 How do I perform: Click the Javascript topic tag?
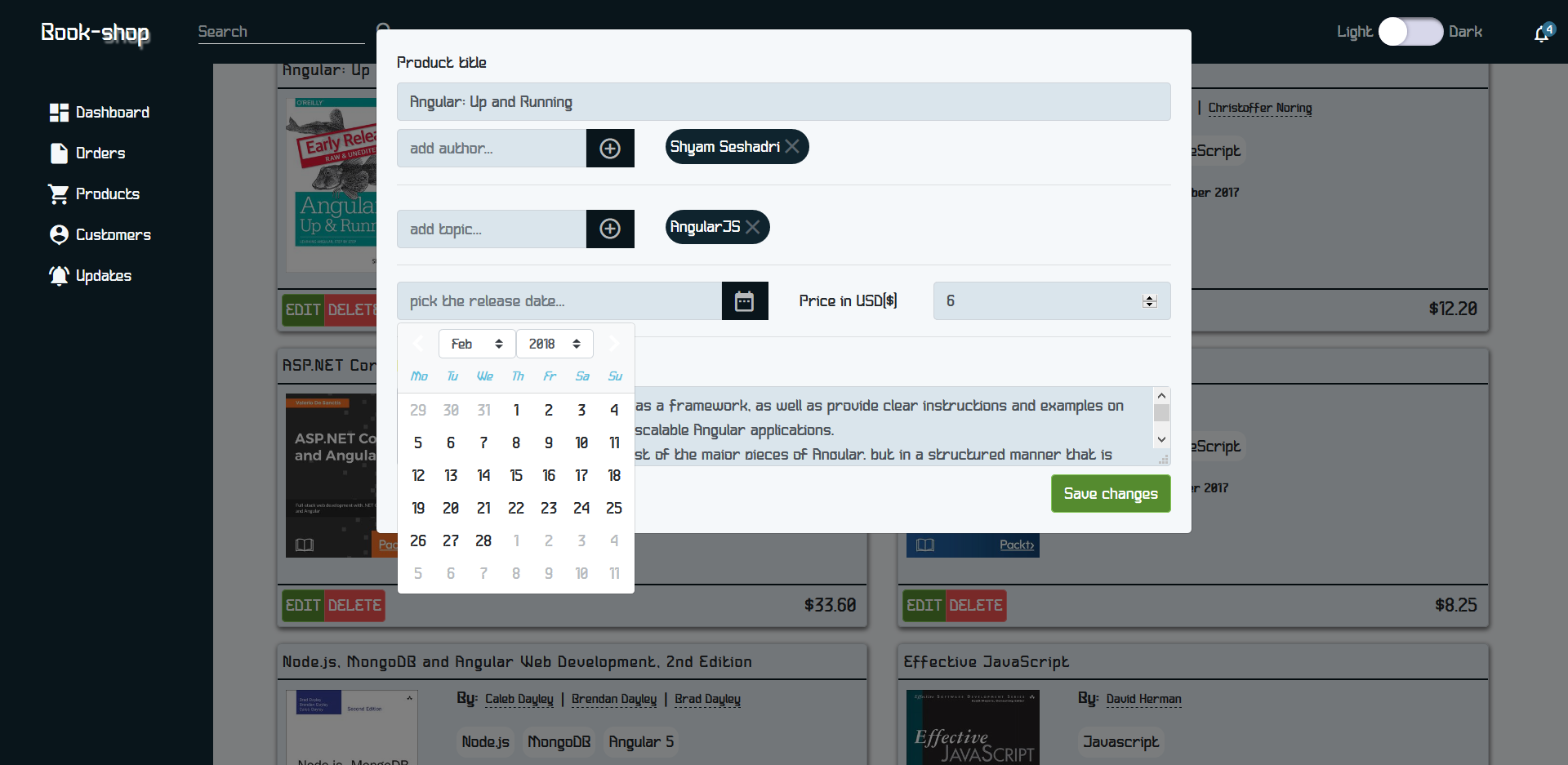[x=1120, y=742]
